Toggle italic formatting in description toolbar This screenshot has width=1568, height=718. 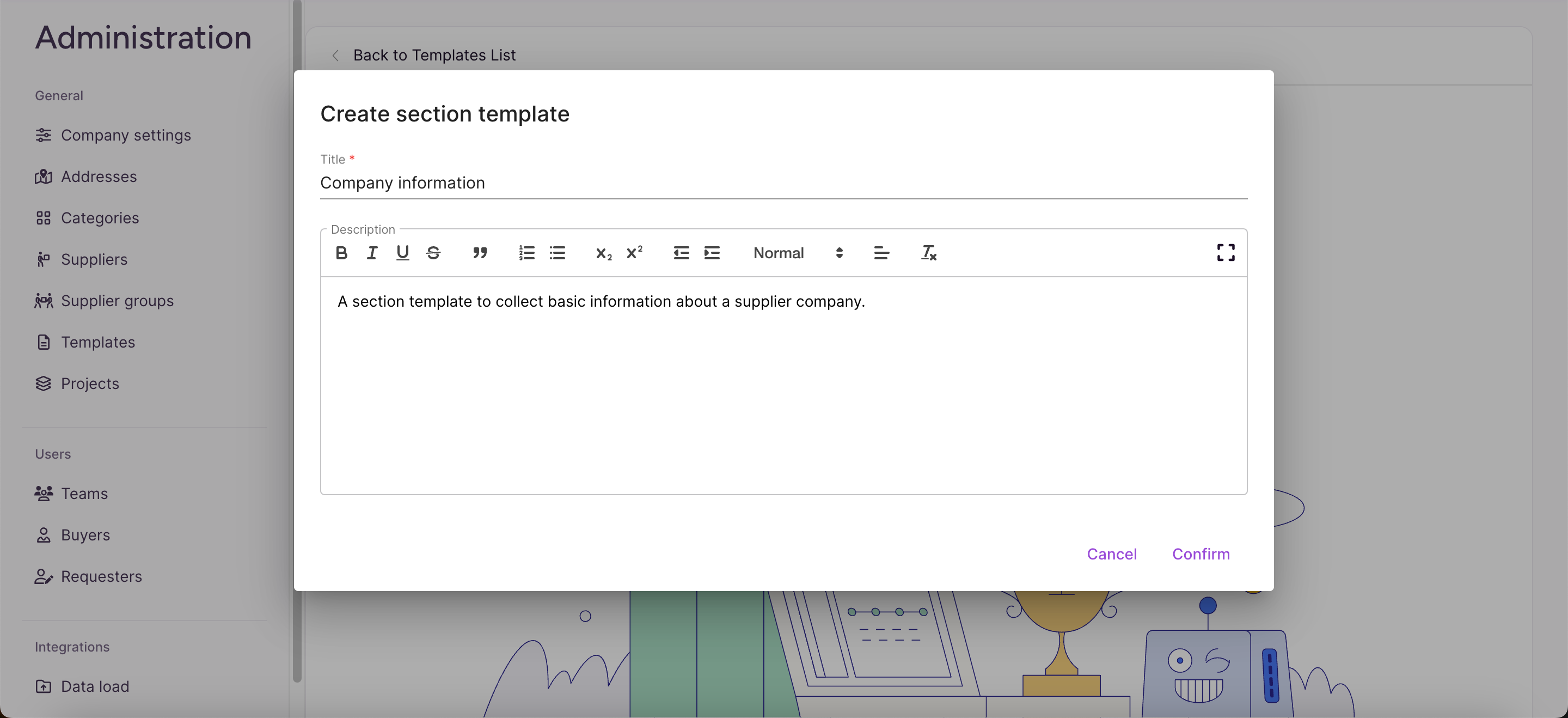pos(372,253)
